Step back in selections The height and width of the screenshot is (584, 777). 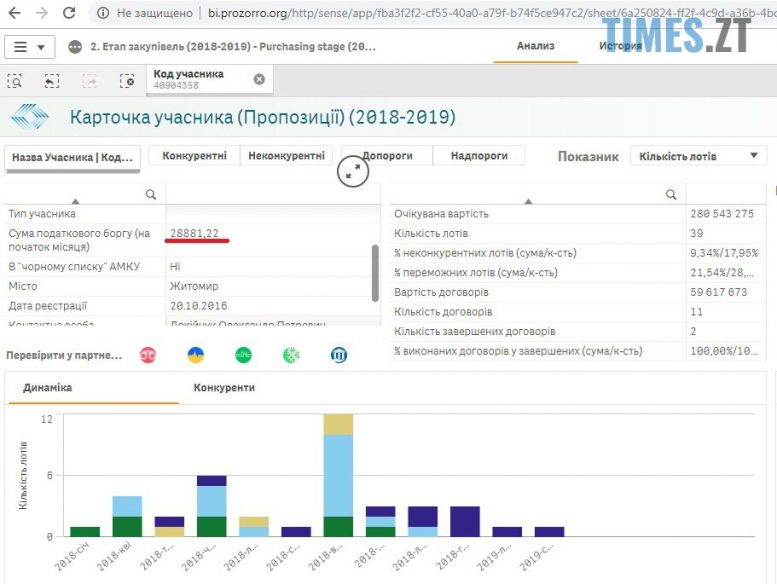coord(52,81)
